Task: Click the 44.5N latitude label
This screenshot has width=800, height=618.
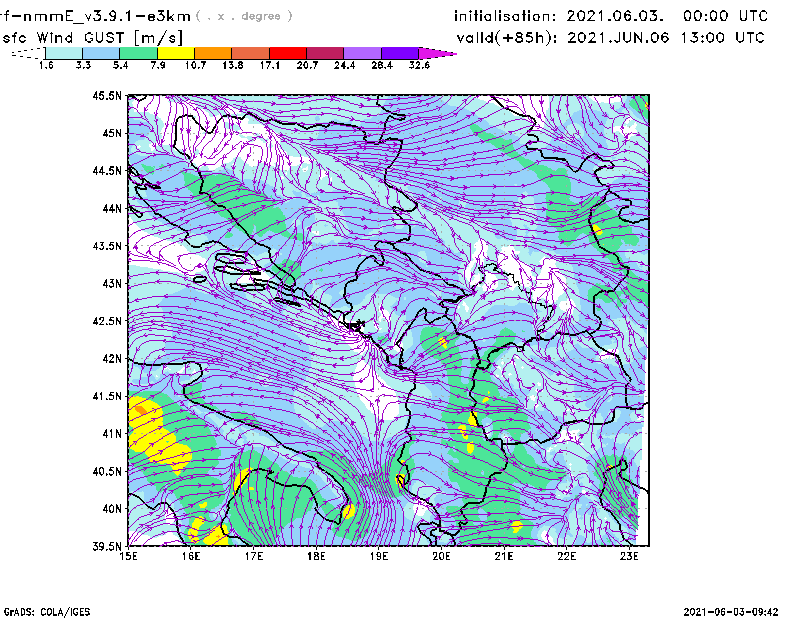Action: pyautogui.click(x=107, y=171)
